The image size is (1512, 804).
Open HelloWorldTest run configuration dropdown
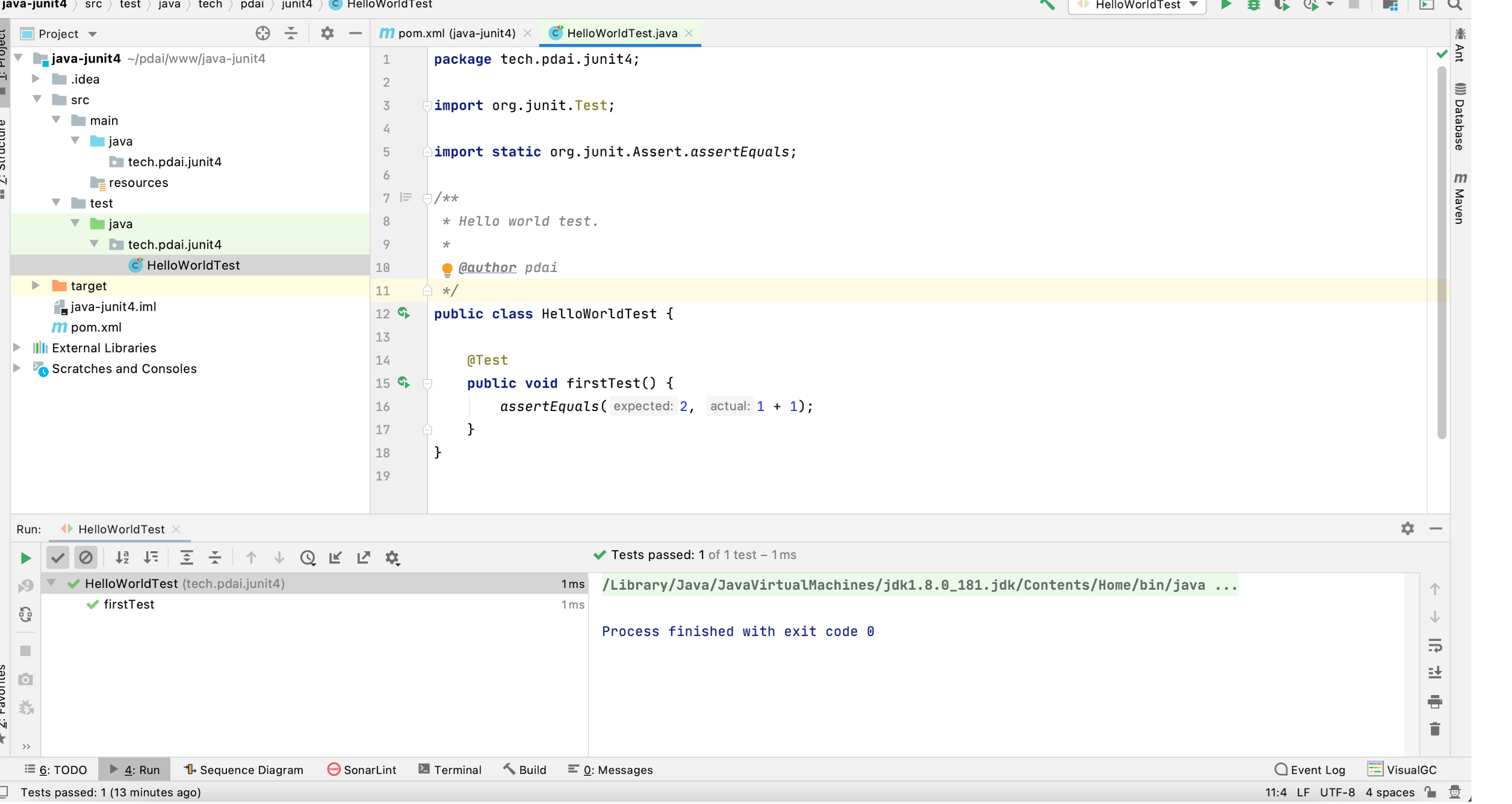1137,5
